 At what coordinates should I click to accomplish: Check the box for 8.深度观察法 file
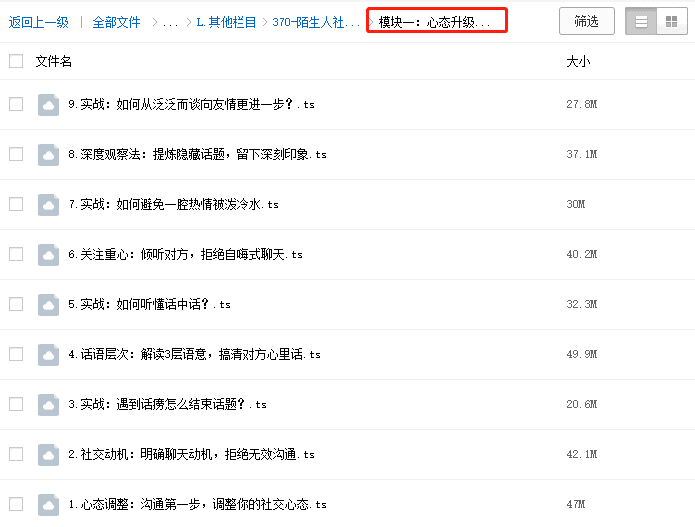16,154
